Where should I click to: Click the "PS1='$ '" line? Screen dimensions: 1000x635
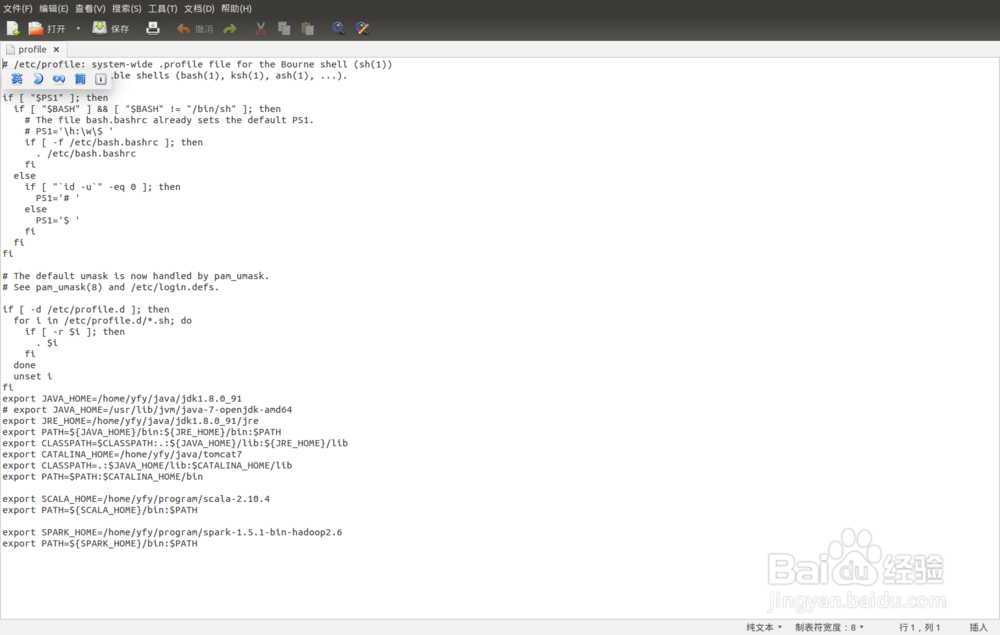(57, 221)
